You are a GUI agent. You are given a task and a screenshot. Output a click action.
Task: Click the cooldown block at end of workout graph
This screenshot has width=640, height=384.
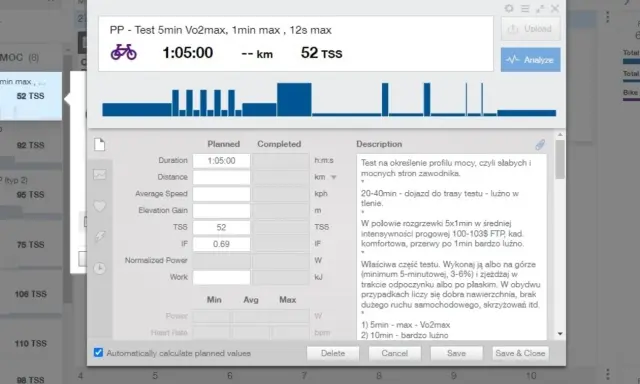click(x=527, y=113)
